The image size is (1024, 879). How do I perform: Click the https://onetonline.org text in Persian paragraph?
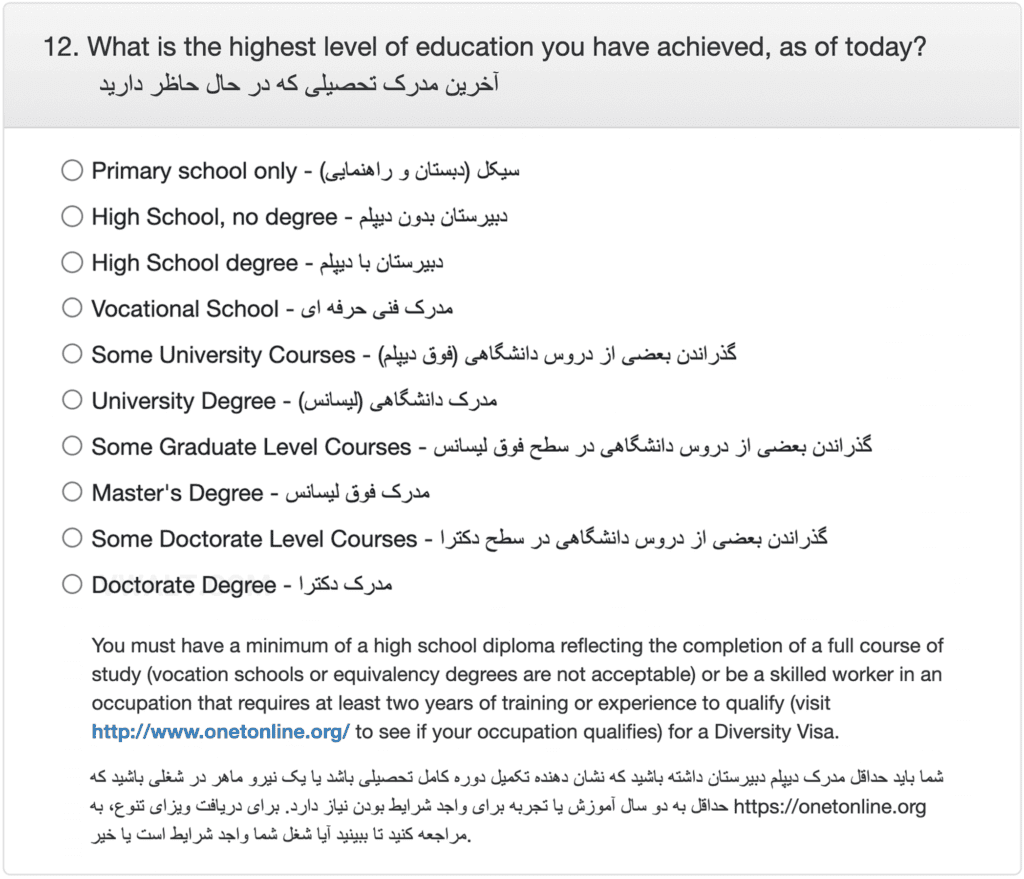click(x=829, y=807)
